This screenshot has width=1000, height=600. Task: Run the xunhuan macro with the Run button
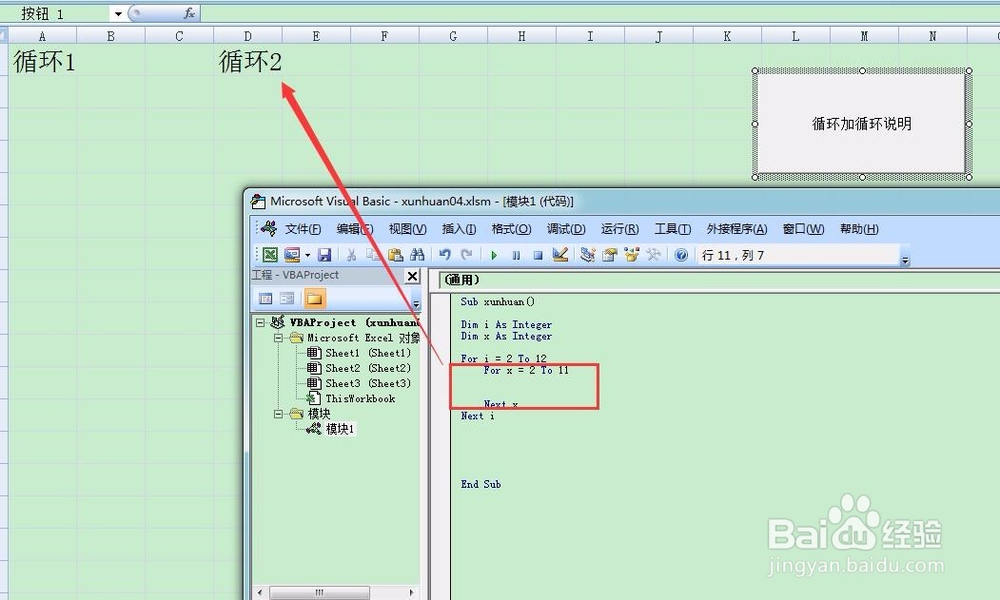coord(494,253)
